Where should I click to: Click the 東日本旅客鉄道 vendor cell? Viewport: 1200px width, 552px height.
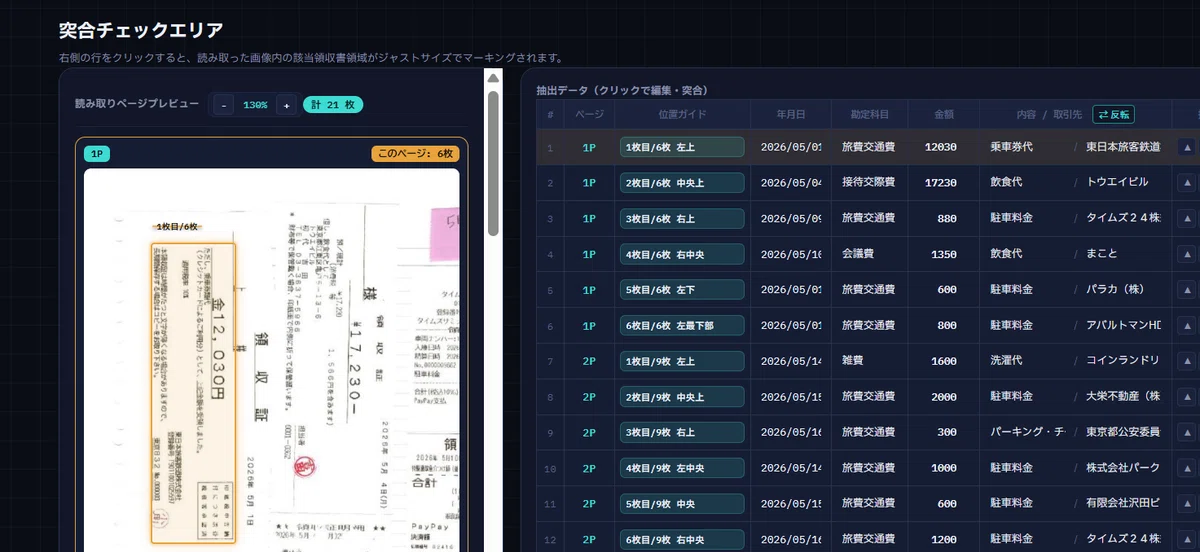coord(1123,147)
